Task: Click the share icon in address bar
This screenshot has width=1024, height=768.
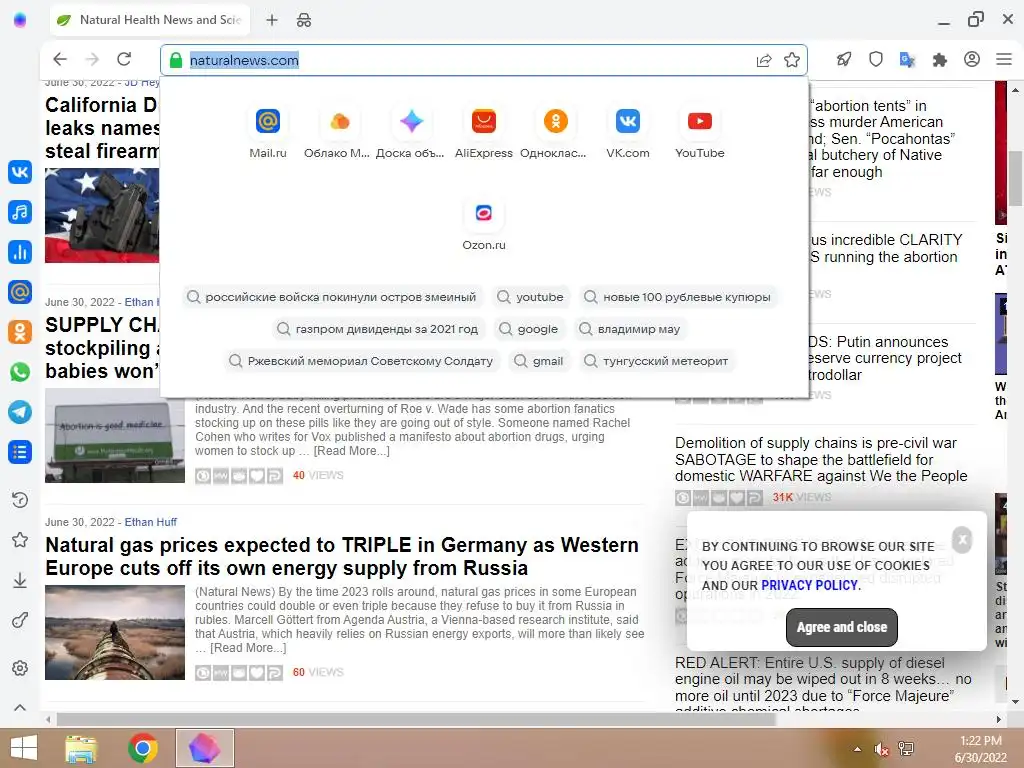Action: (763, 60)
